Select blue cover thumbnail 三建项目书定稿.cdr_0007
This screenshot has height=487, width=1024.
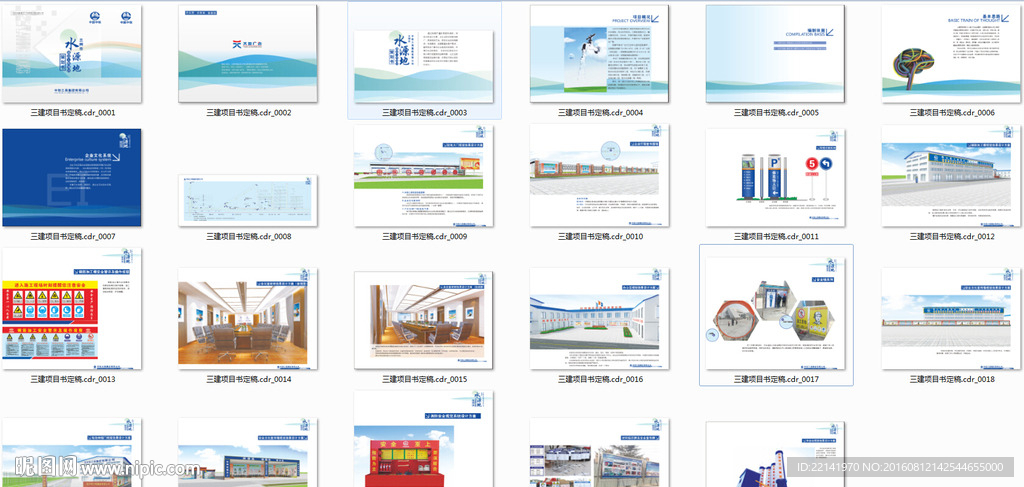click(x=71, y=177)
